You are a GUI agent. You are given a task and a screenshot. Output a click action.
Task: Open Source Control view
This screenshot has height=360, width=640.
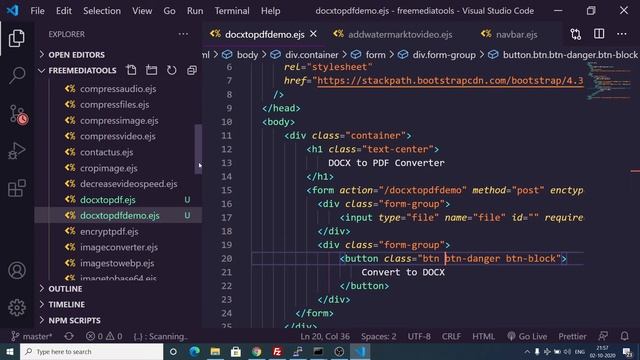tap(18, 114)
